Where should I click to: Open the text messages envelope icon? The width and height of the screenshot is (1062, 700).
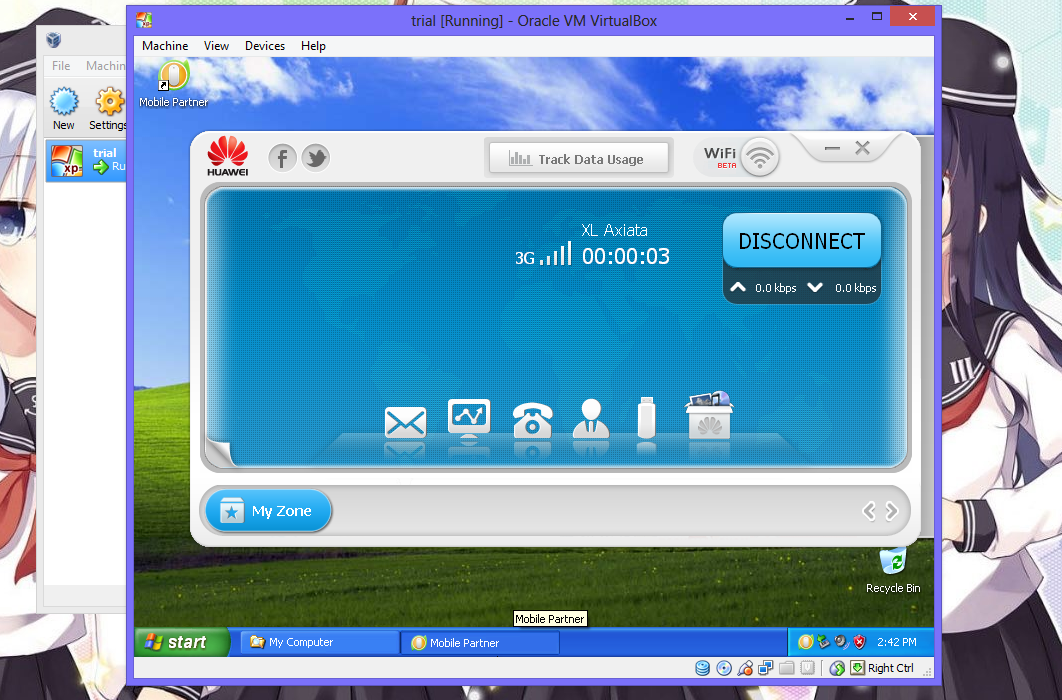point(405,422)
